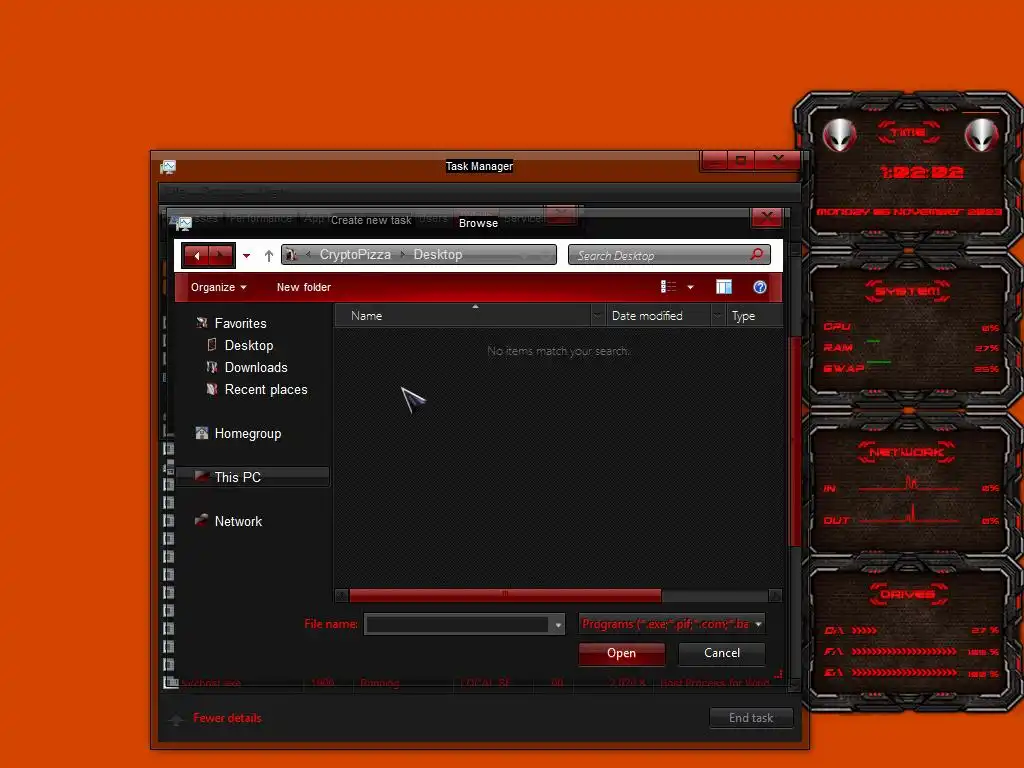Click the Downloads folder icon

point(212,367)
